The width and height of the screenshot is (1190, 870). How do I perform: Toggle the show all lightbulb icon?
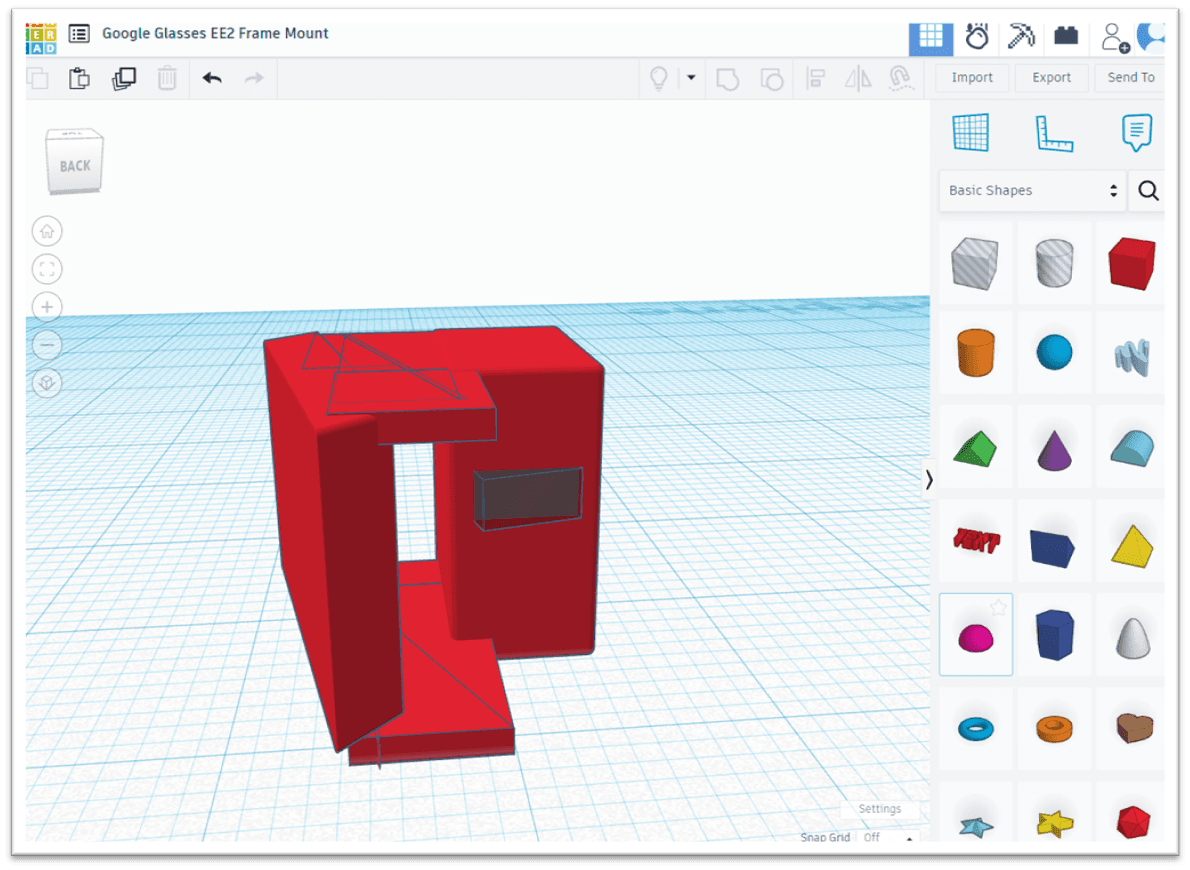[x=659, y=78]
